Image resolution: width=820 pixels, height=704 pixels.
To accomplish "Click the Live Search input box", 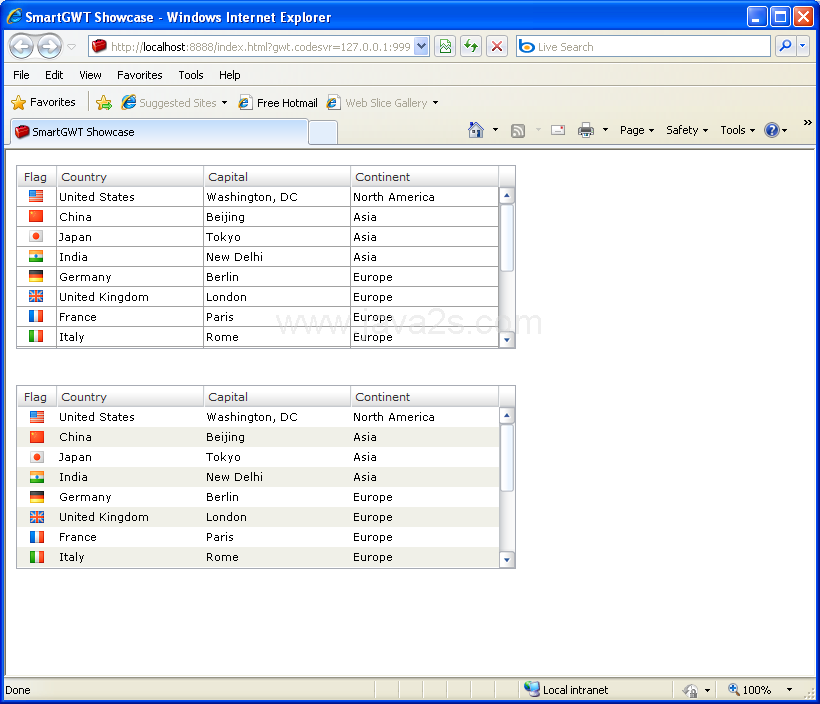I will (x=643, y=47).
